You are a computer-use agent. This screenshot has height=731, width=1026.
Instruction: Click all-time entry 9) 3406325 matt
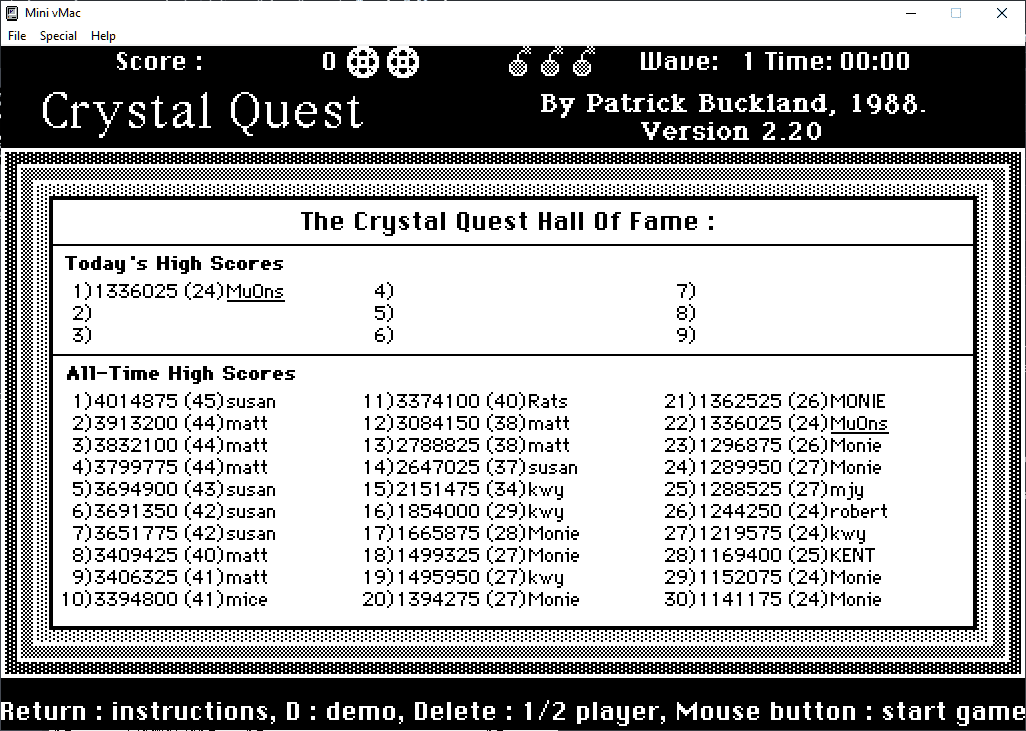170,577
